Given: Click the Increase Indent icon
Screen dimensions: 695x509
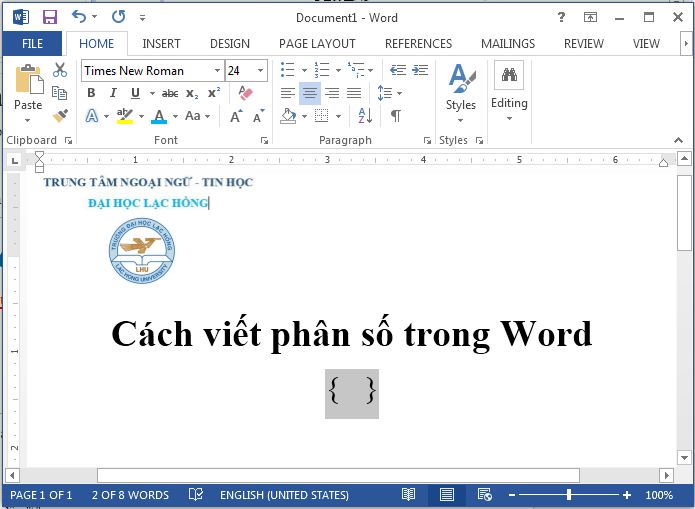Looking at the screenshot, I should pyautogui.click(x=418, y=70).
